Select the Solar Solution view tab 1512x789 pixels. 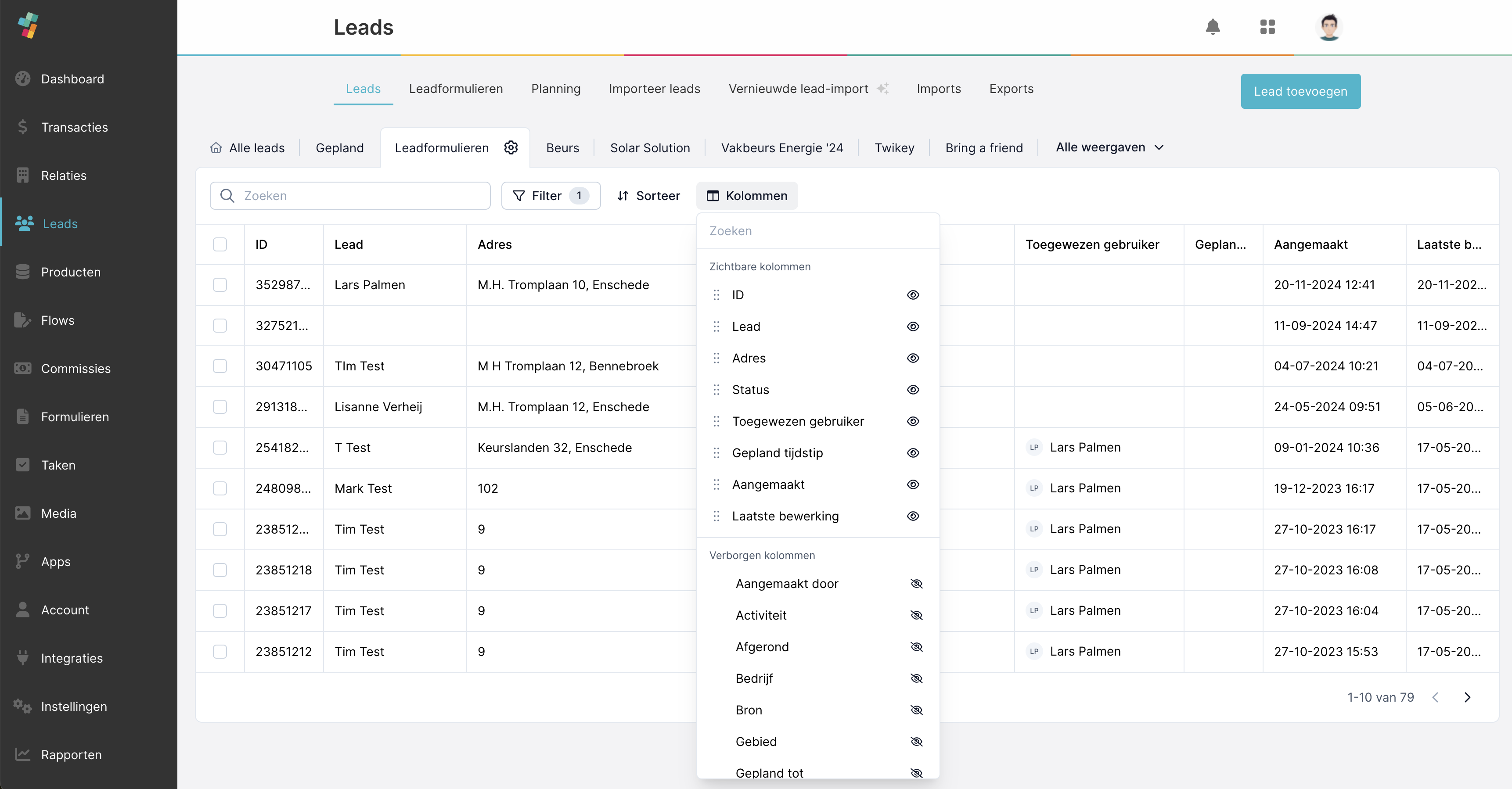tap(650, 148)
